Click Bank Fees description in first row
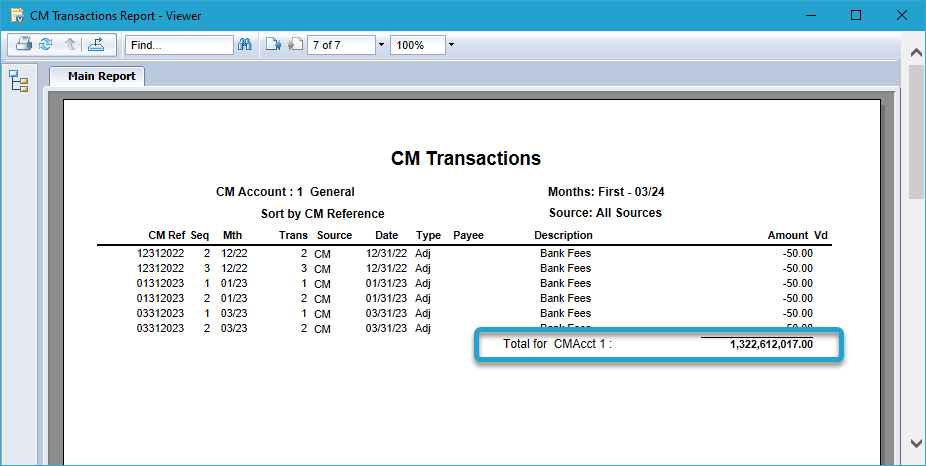926x466 pixels. point(565,253)
